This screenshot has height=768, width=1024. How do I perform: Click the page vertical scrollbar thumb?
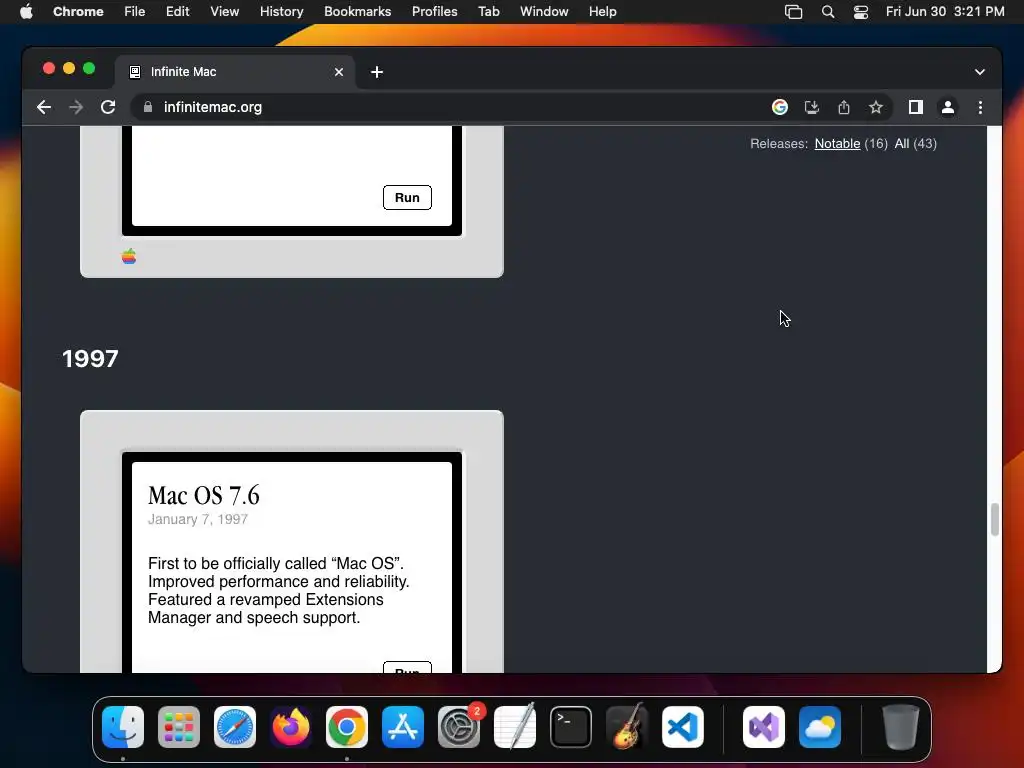click(995, 519)
